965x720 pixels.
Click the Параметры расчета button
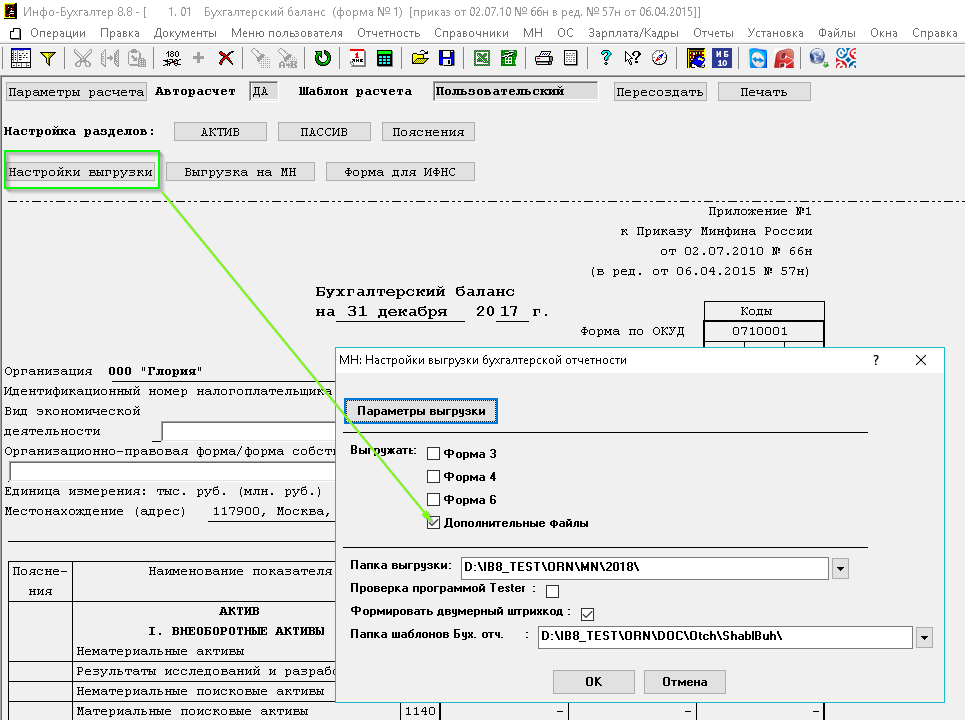point(76,92)
